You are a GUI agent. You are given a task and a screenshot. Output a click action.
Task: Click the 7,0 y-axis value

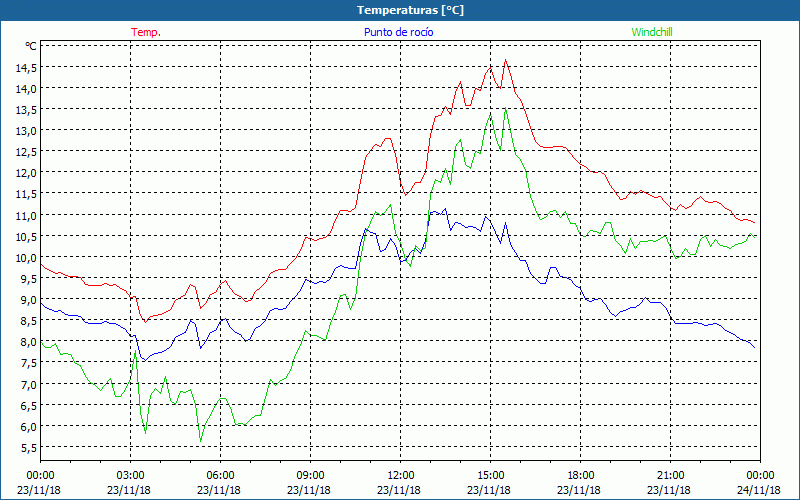click(x=30, y=384)
